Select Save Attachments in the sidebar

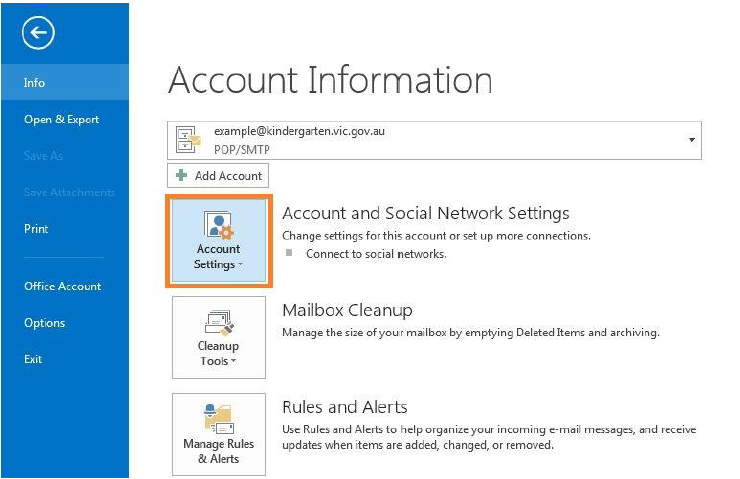[x=69, y=192]
